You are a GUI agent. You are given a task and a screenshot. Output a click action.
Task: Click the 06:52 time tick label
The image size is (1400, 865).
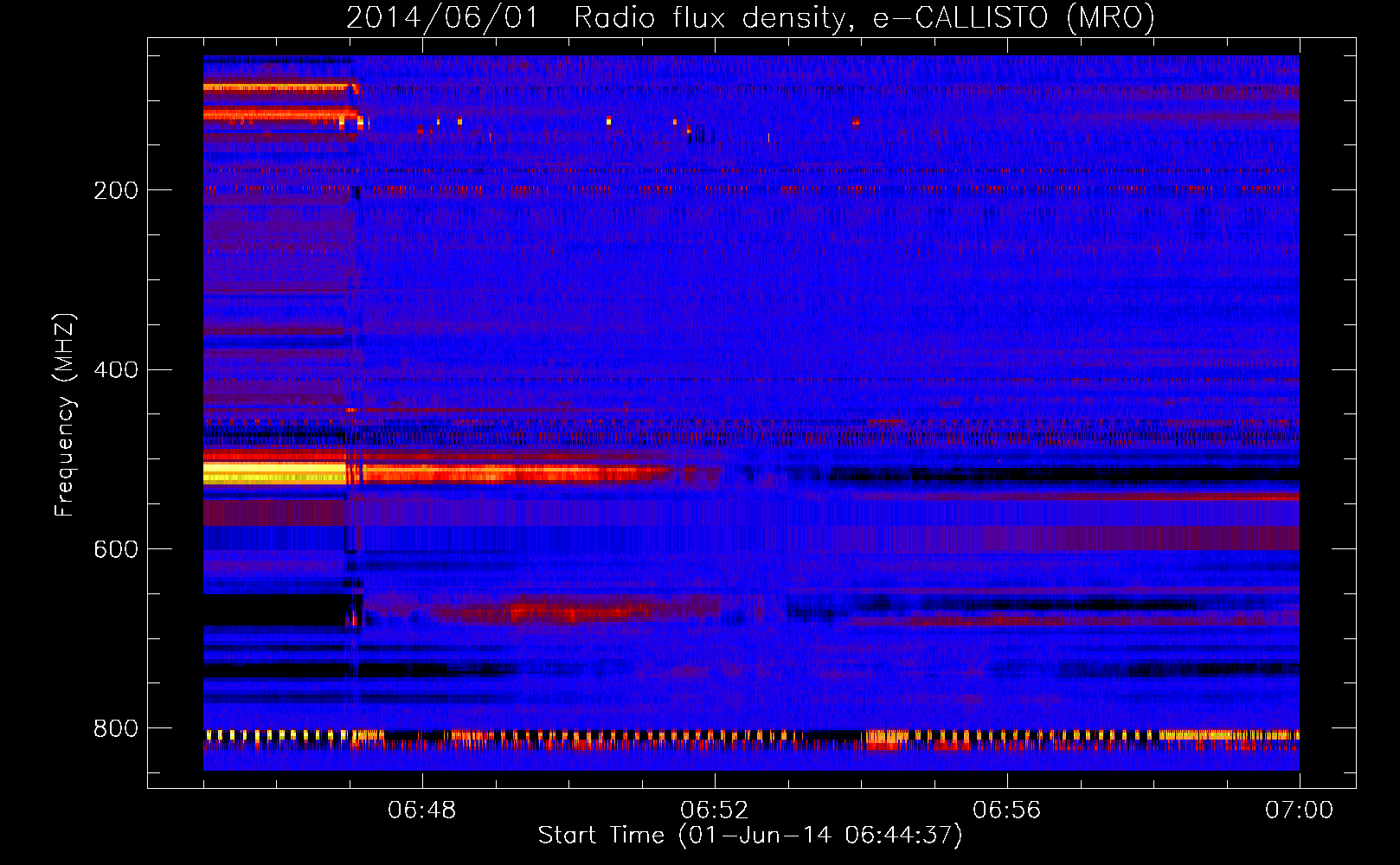[x=715, y=810]
